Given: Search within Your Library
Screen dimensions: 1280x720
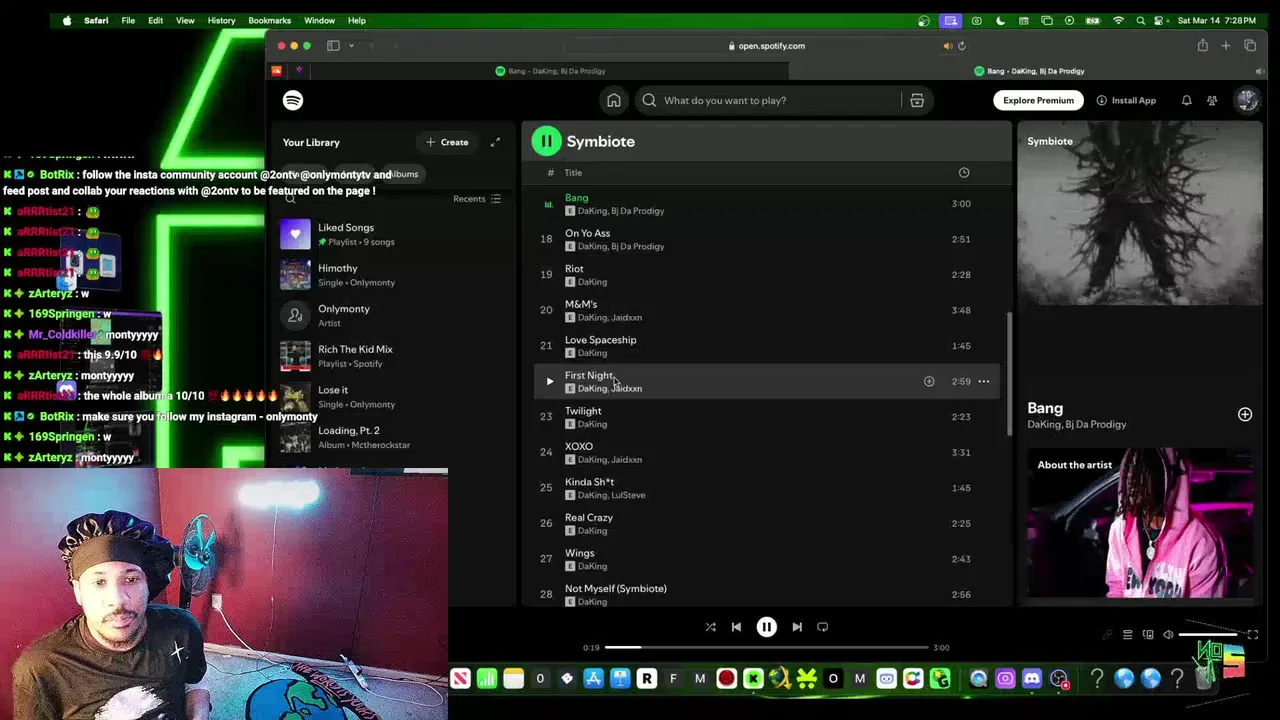Looking at the screenshot, I should click(x=290, y=199).
